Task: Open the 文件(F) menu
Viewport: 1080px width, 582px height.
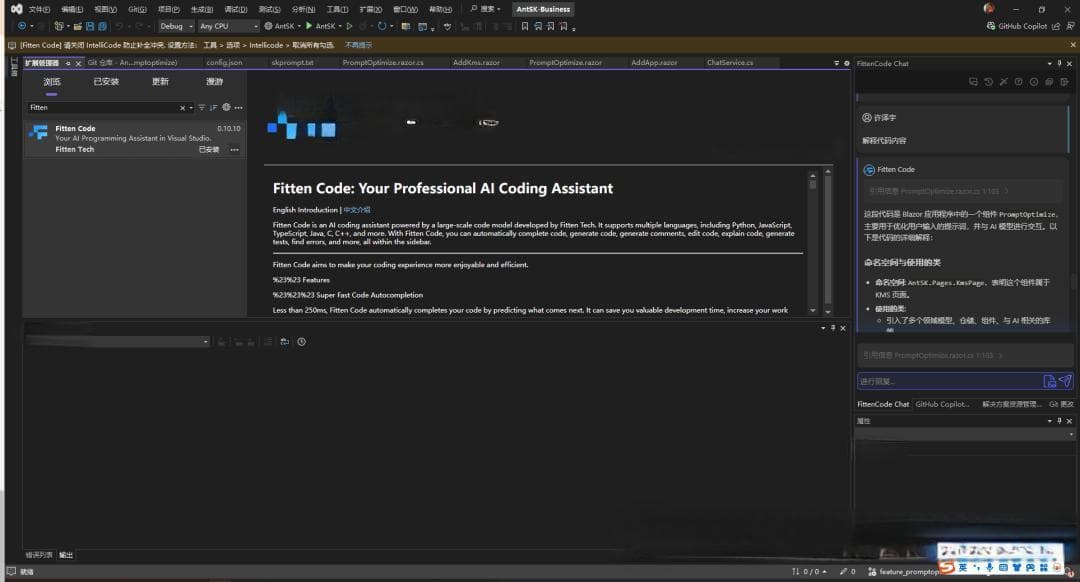Action: [39, 9]
